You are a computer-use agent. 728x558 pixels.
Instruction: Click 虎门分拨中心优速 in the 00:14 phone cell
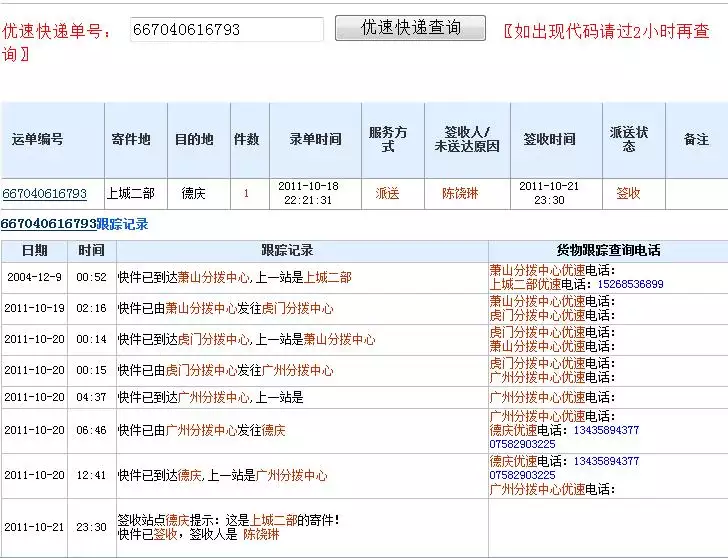coord(538,332)
